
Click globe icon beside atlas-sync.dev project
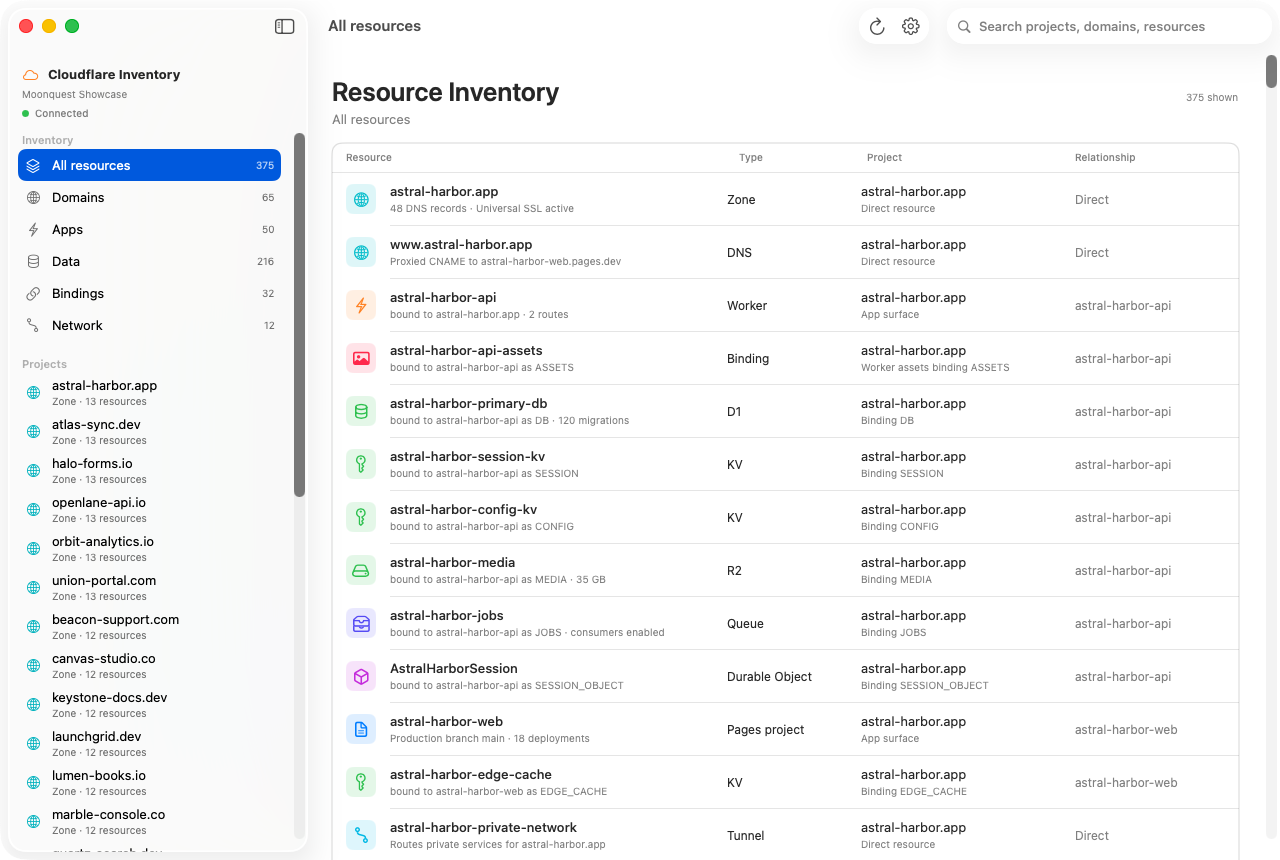click(33, 432)
